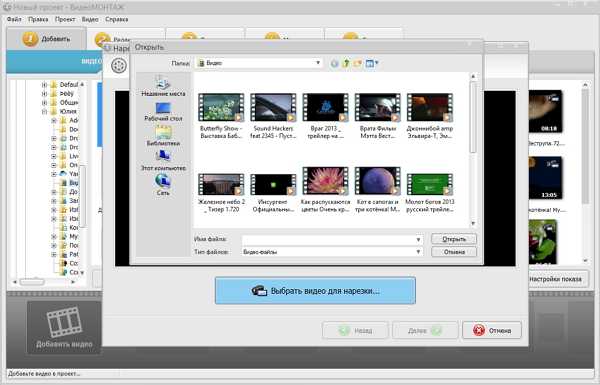600x385 pixels.
Task: Open the Папка folder dropdown showing Видео
Action: (x=259, y=63)
